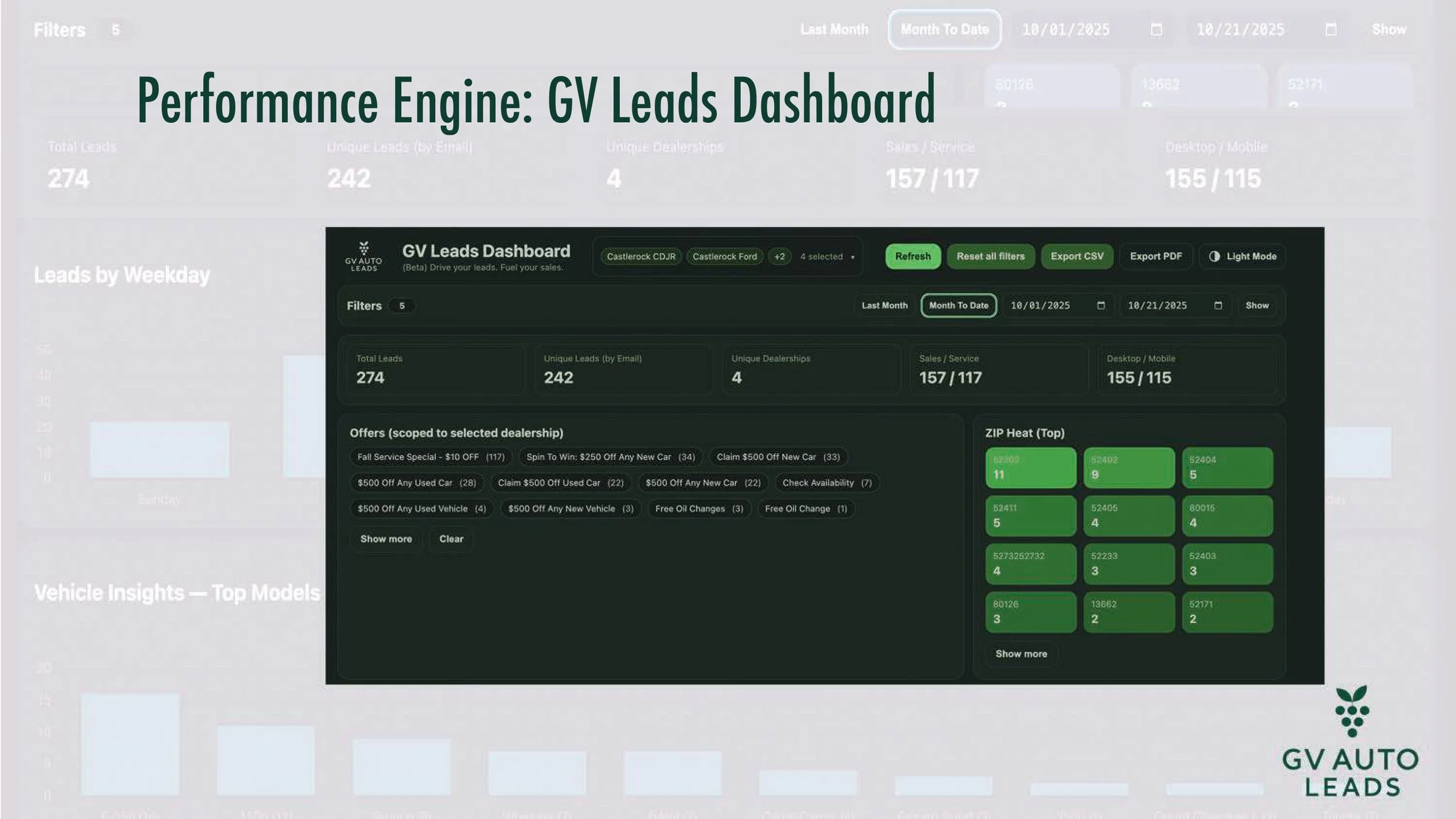Select the Month To Date range
This screenshot has height=819, width=1456.
(959, 306)
